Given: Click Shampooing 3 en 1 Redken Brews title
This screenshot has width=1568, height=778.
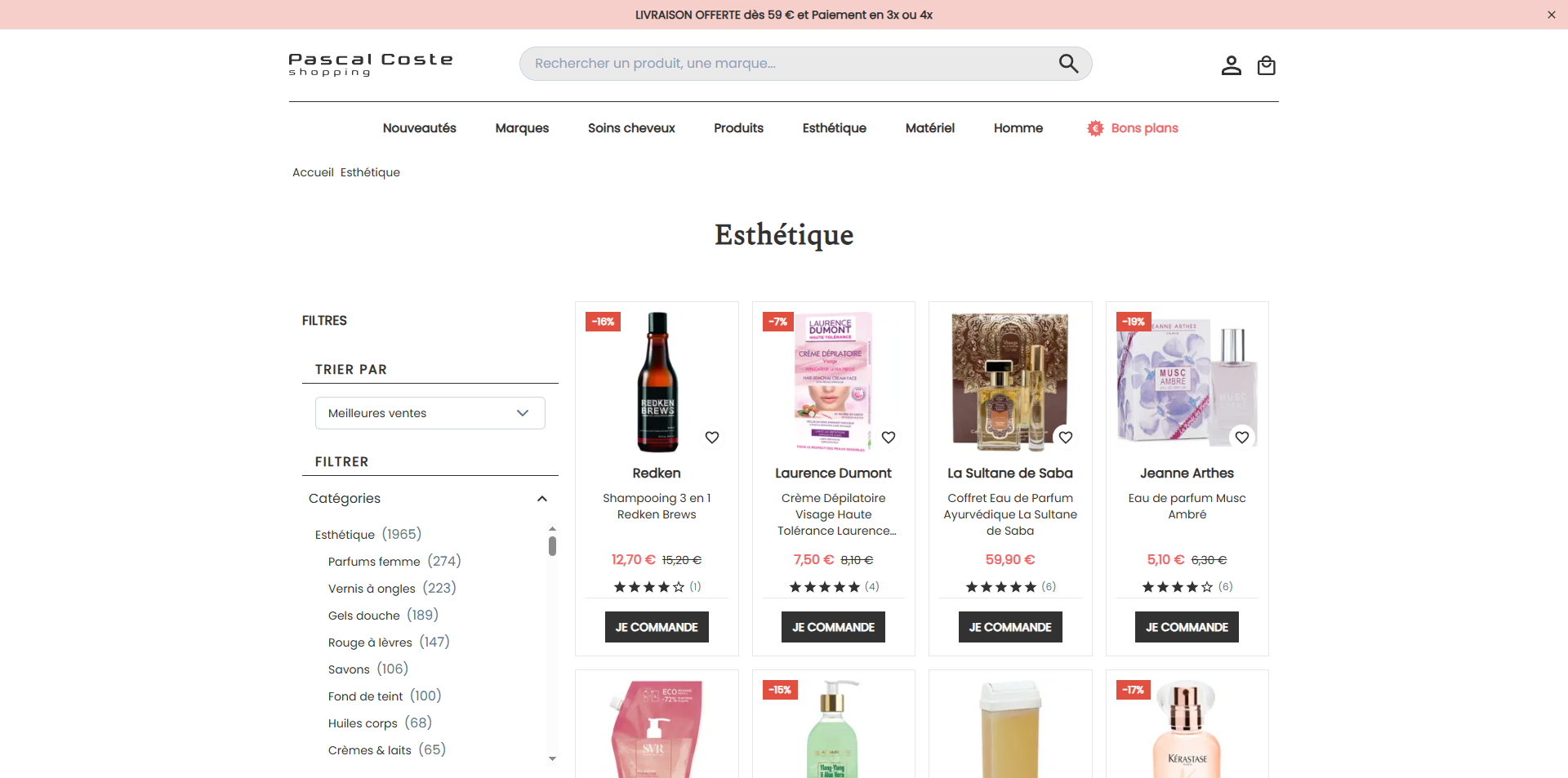Looking at the screenshot, I should point(657,506).
